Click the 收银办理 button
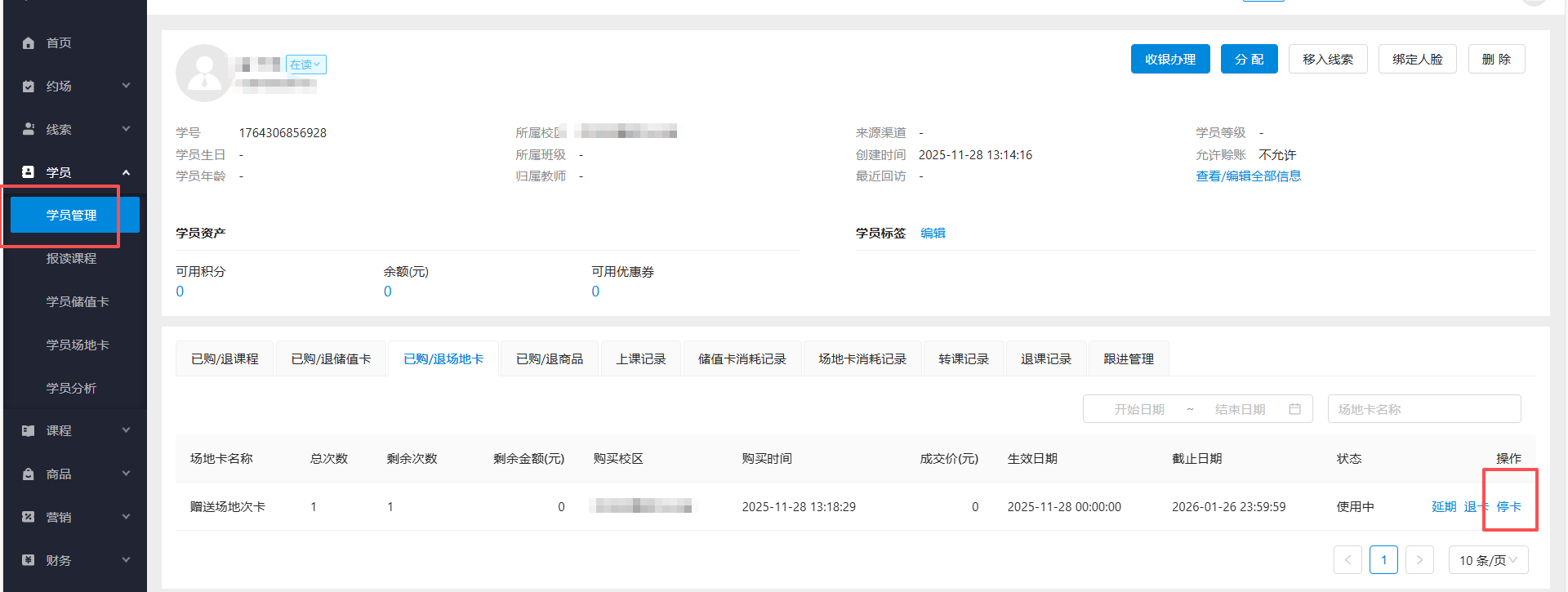This screenshot has height=592, width=1568. (x=1170, y=59)
